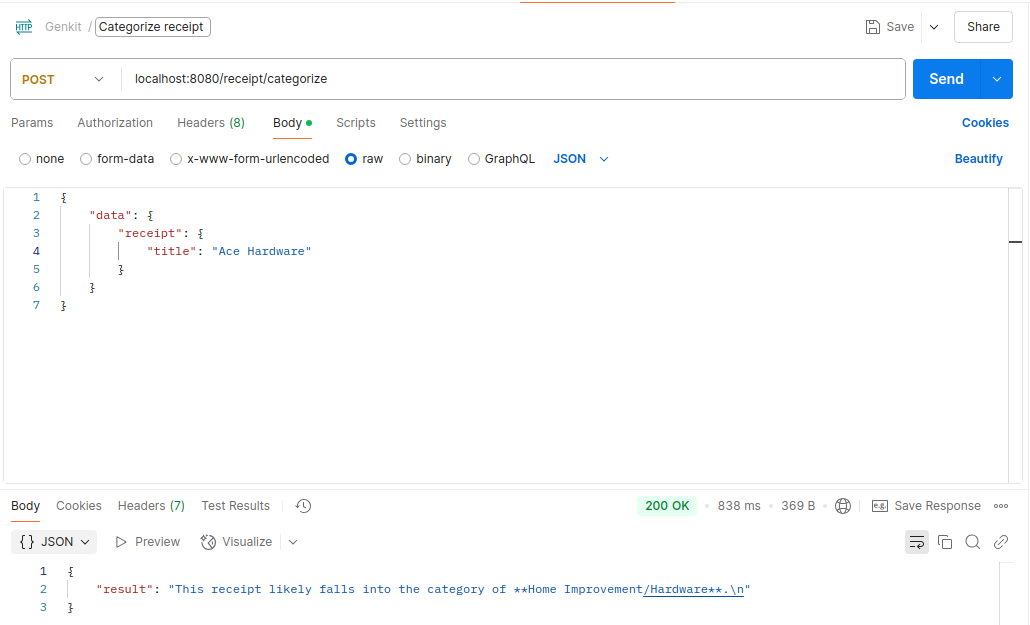
Task: Open the Genkit collection breadcrumb
Action: point(63,27)
